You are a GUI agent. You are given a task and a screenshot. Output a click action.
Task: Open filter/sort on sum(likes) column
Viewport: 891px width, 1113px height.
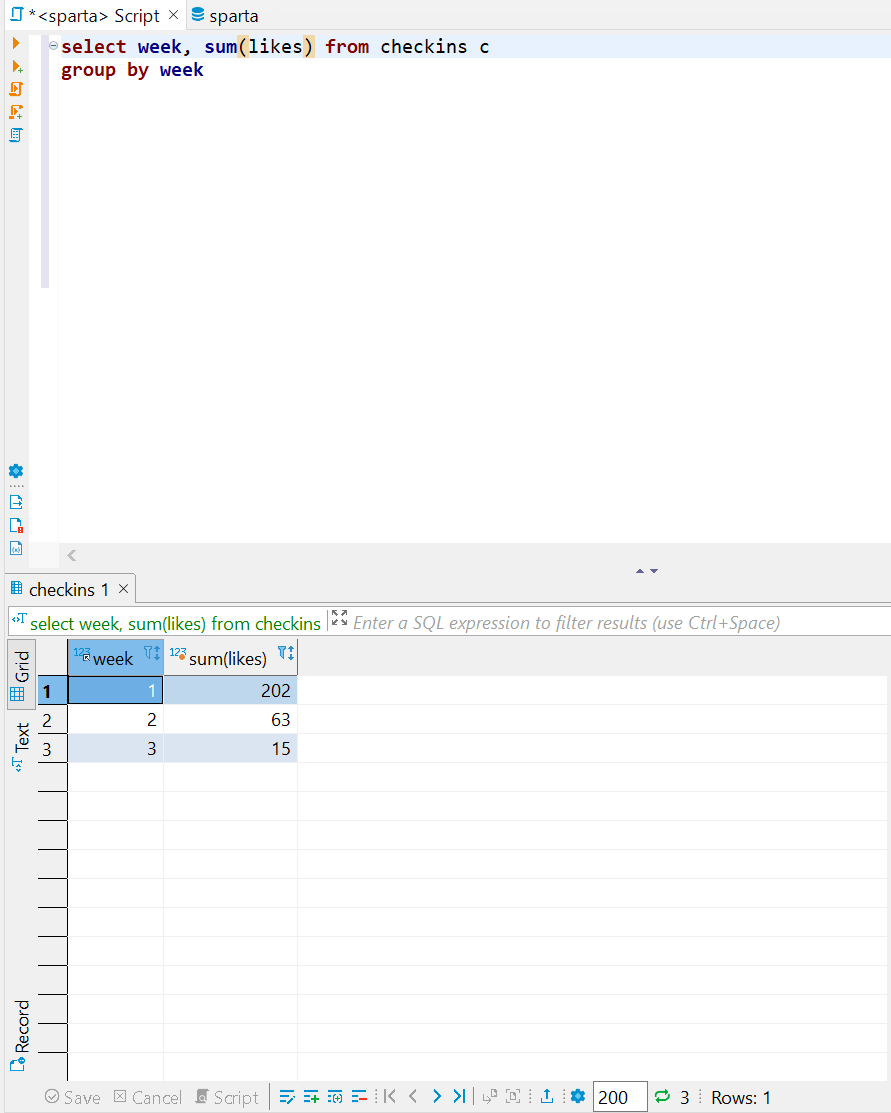click(x=285, y=652)
